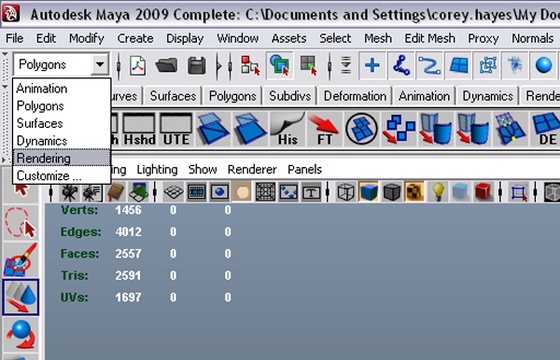Toggle Snap to curves icon

pos(401,65)
